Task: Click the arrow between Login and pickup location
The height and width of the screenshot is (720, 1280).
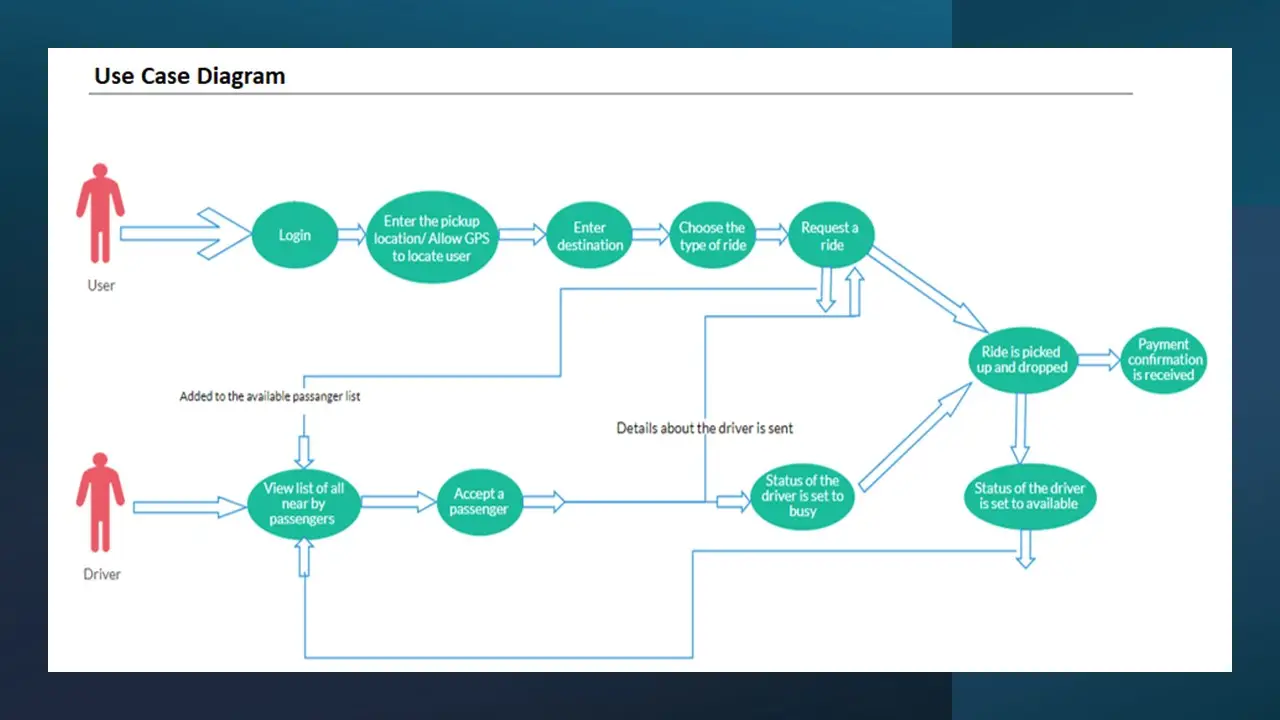Action: tap(353, 235)
